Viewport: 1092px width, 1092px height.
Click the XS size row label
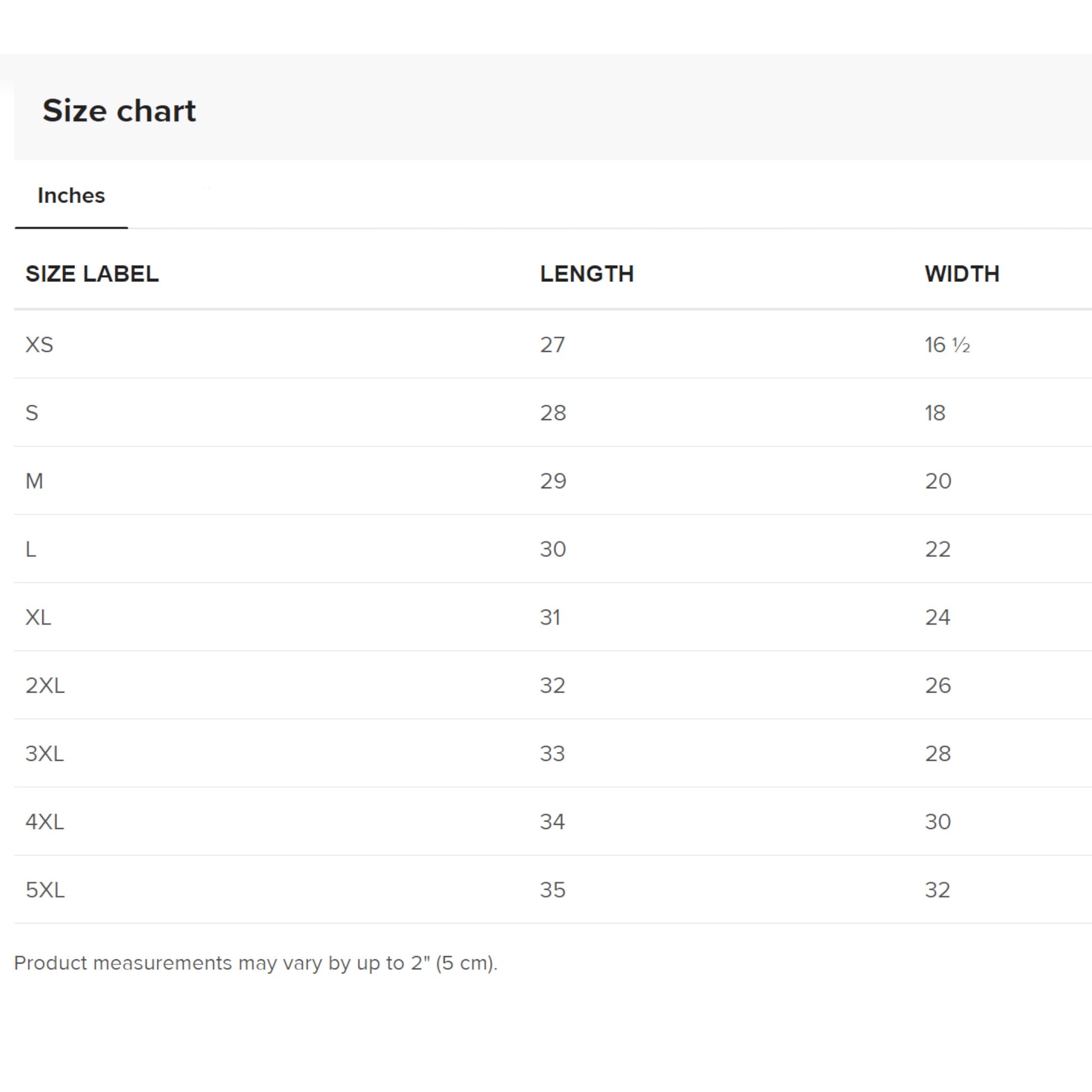[x=39, y=345]
